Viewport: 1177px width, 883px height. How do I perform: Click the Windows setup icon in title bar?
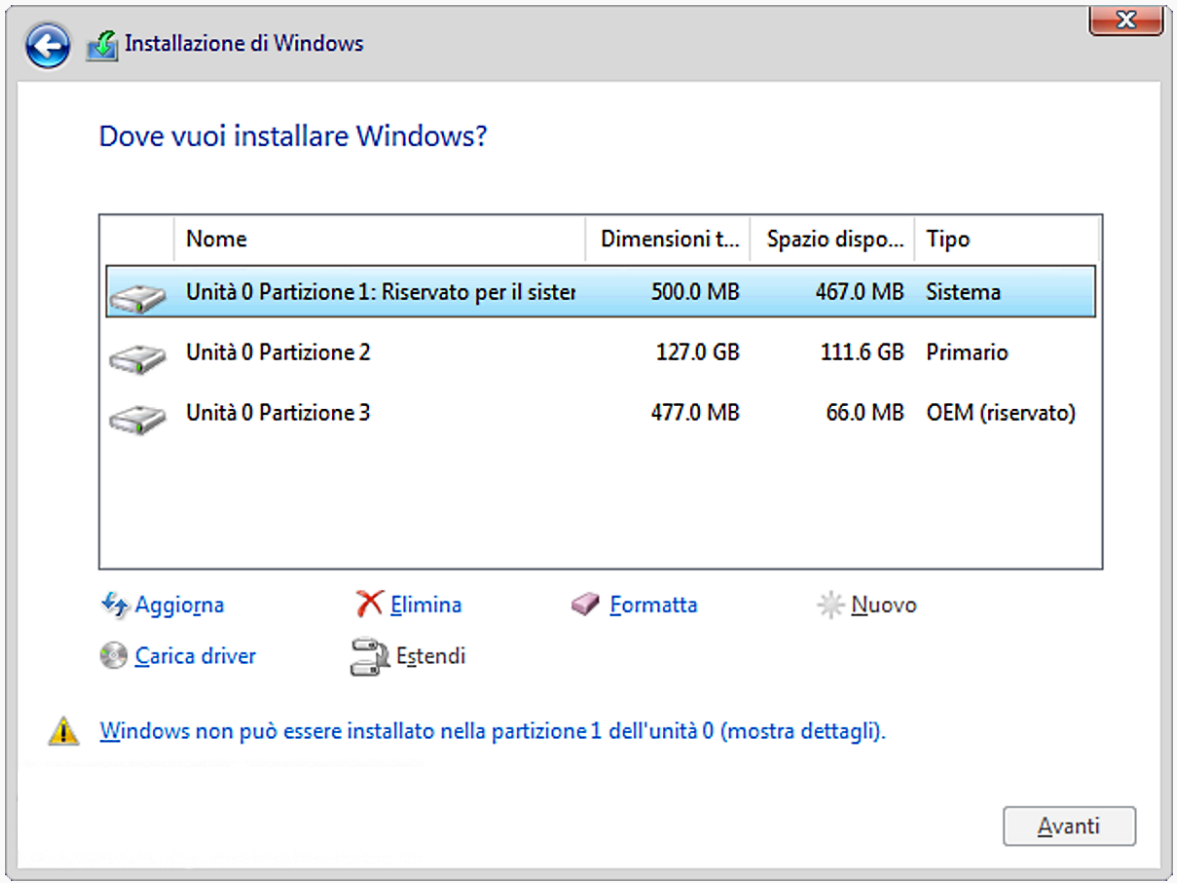click(x=101, y=45)
